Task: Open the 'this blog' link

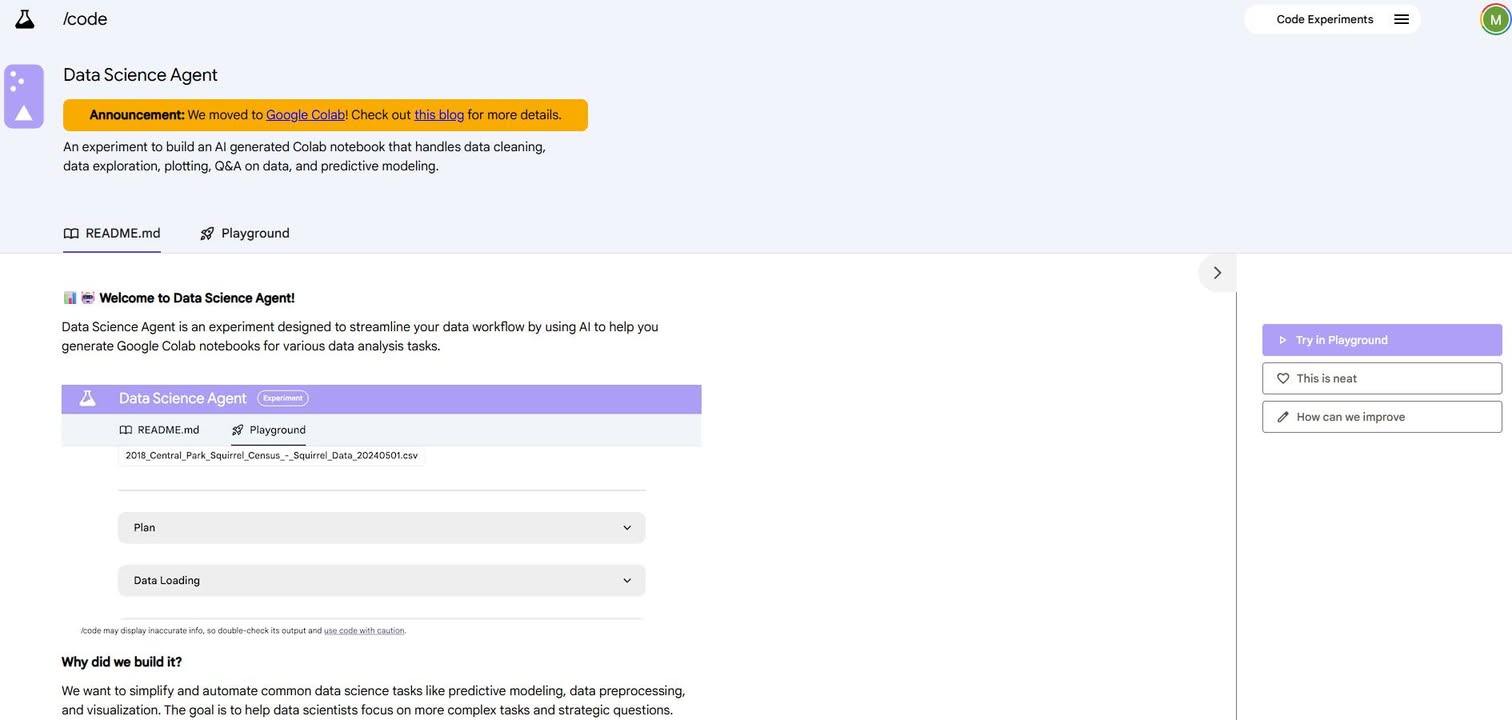Action: point(439,115)
